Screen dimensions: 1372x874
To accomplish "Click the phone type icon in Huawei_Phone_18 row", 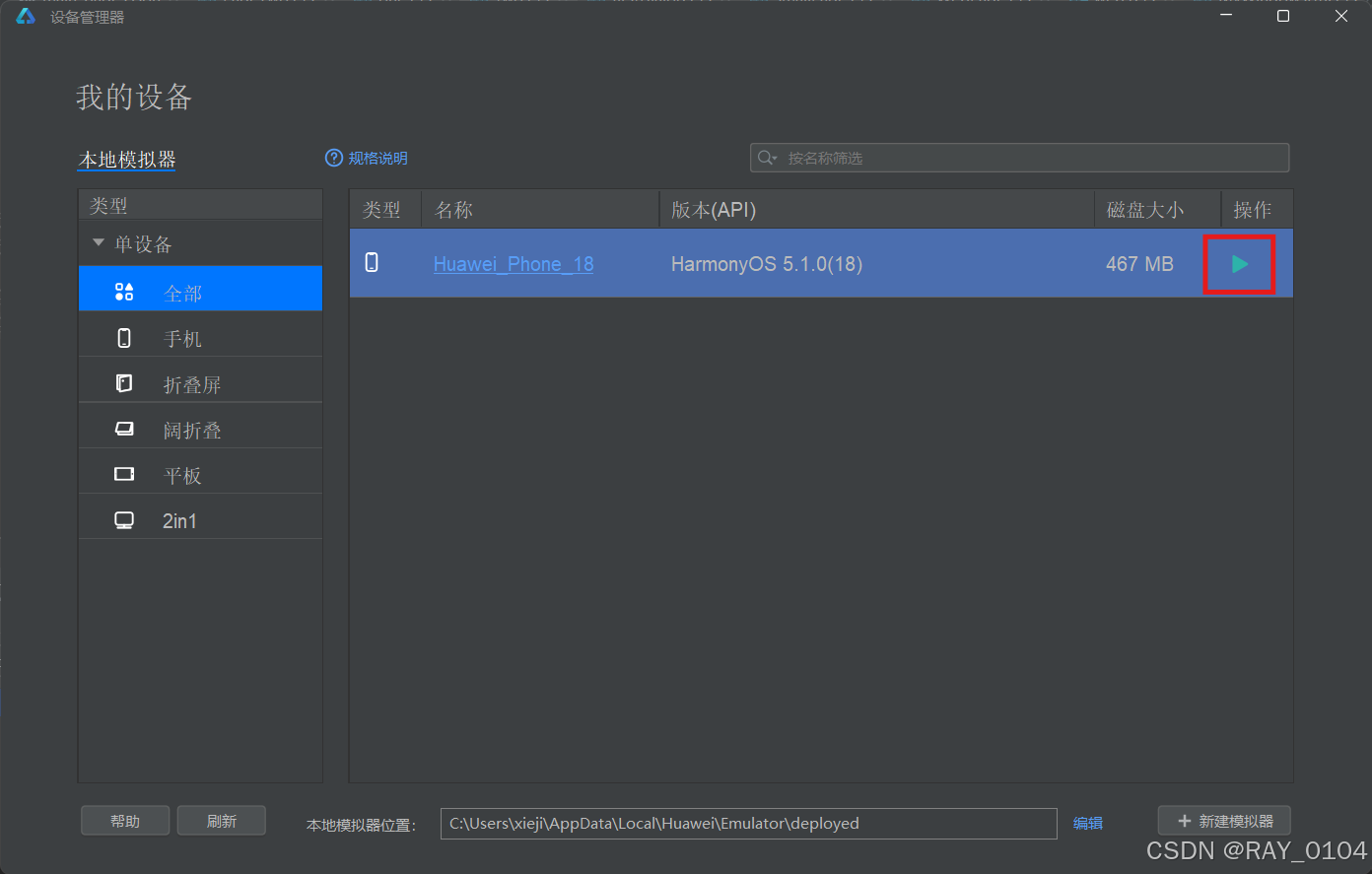I will click(x=372, y=262).
